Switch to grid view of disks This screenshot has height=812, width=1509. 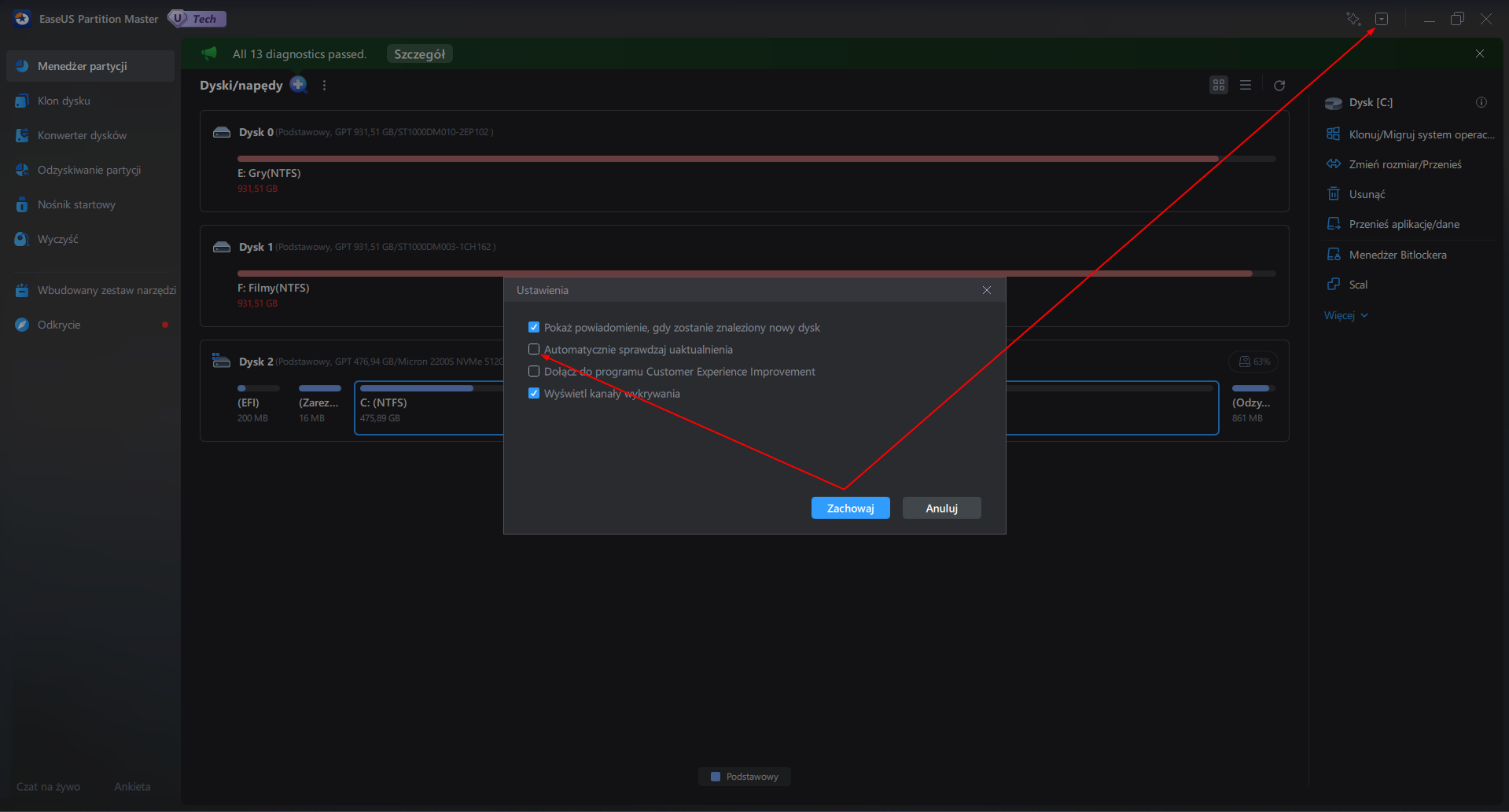tap(1219, 85)
